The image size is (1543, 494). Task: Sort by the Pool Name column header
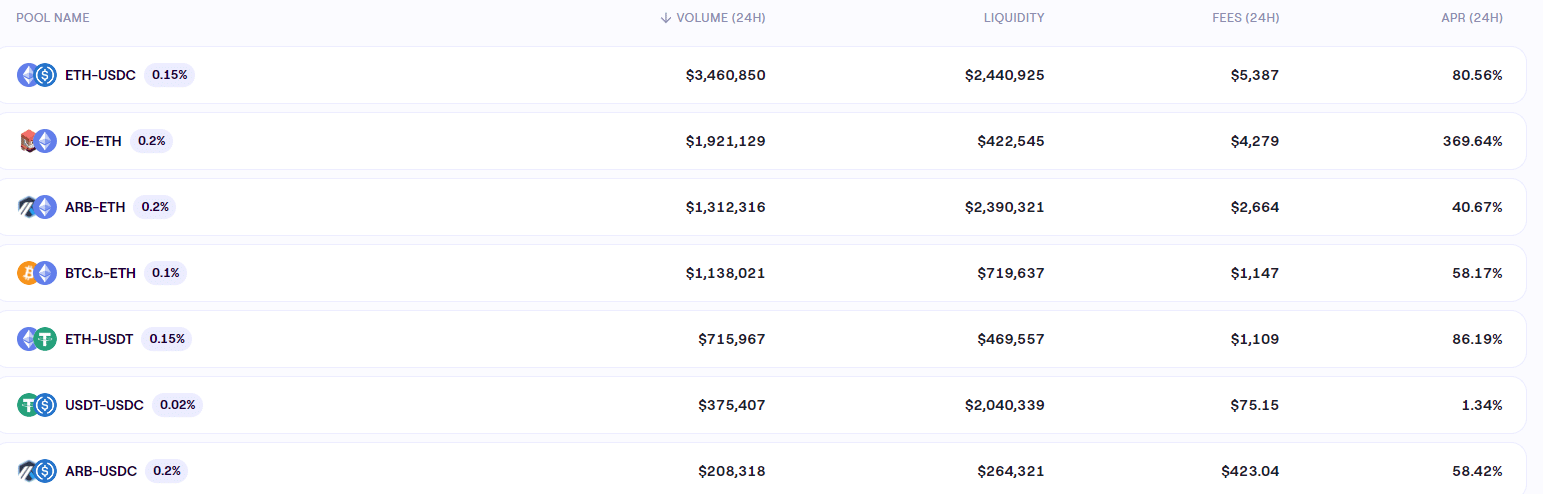52,18
